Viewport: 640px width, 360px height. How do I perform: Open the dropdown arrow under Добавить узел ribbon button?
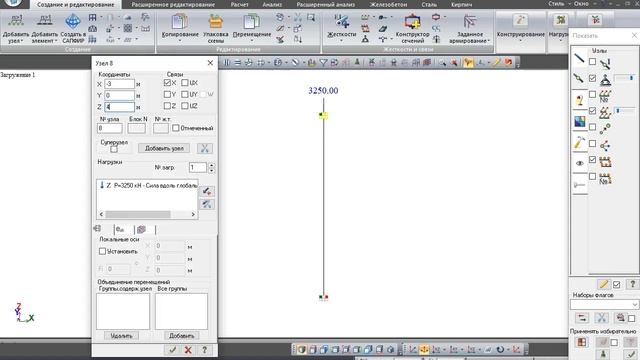[x=21, y=41]
